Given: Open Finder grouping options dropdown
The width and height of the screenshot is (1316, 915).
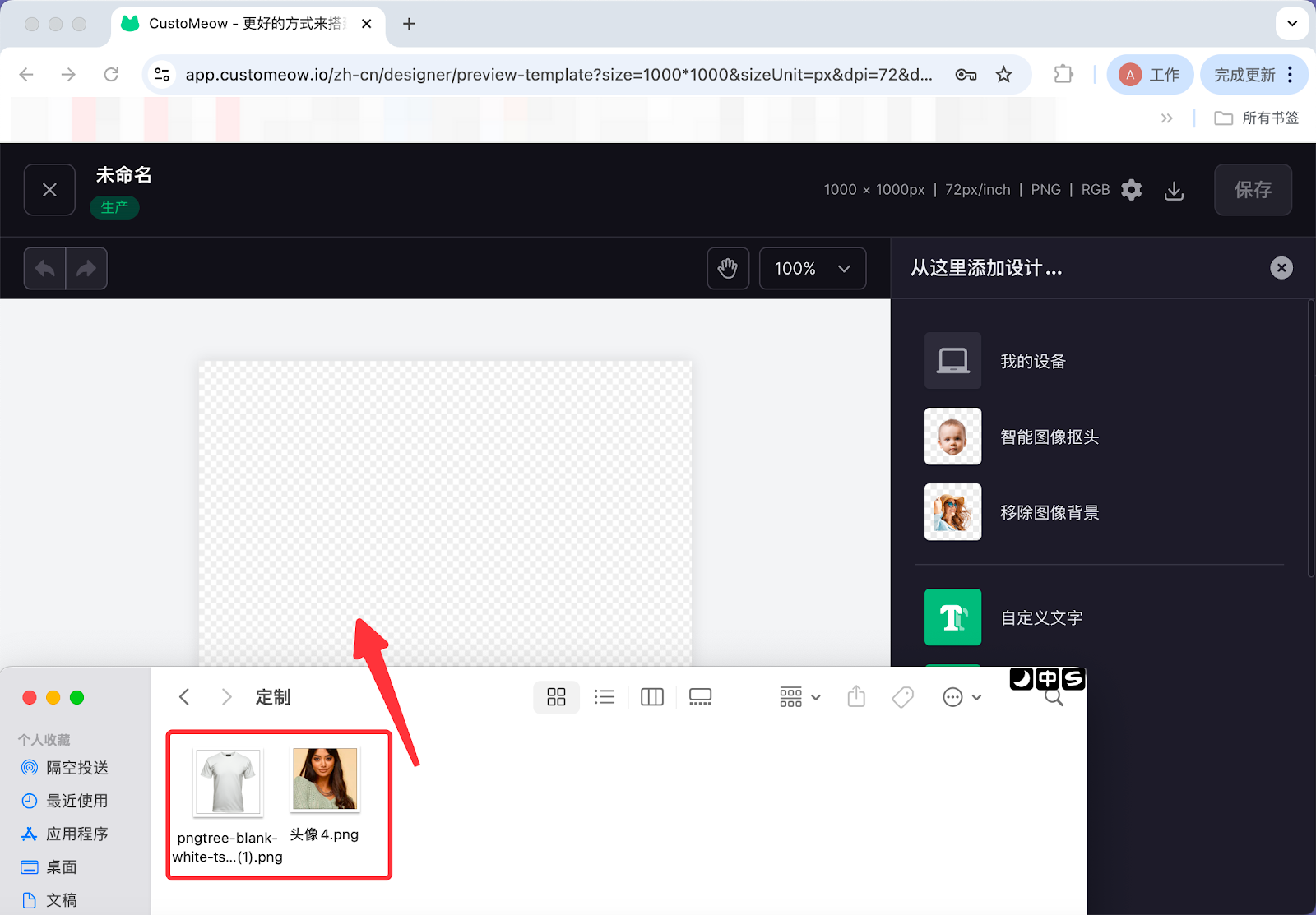Looking at the screenshot, I should (799, 697).
